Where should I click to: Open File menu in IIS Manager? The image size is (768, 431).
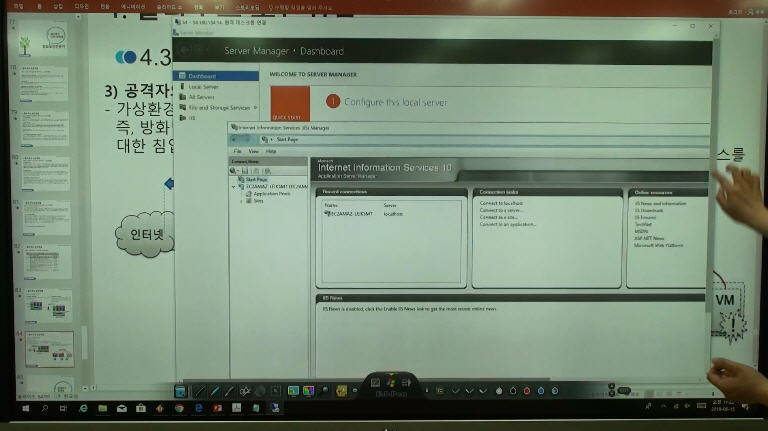tap(238, 151)
